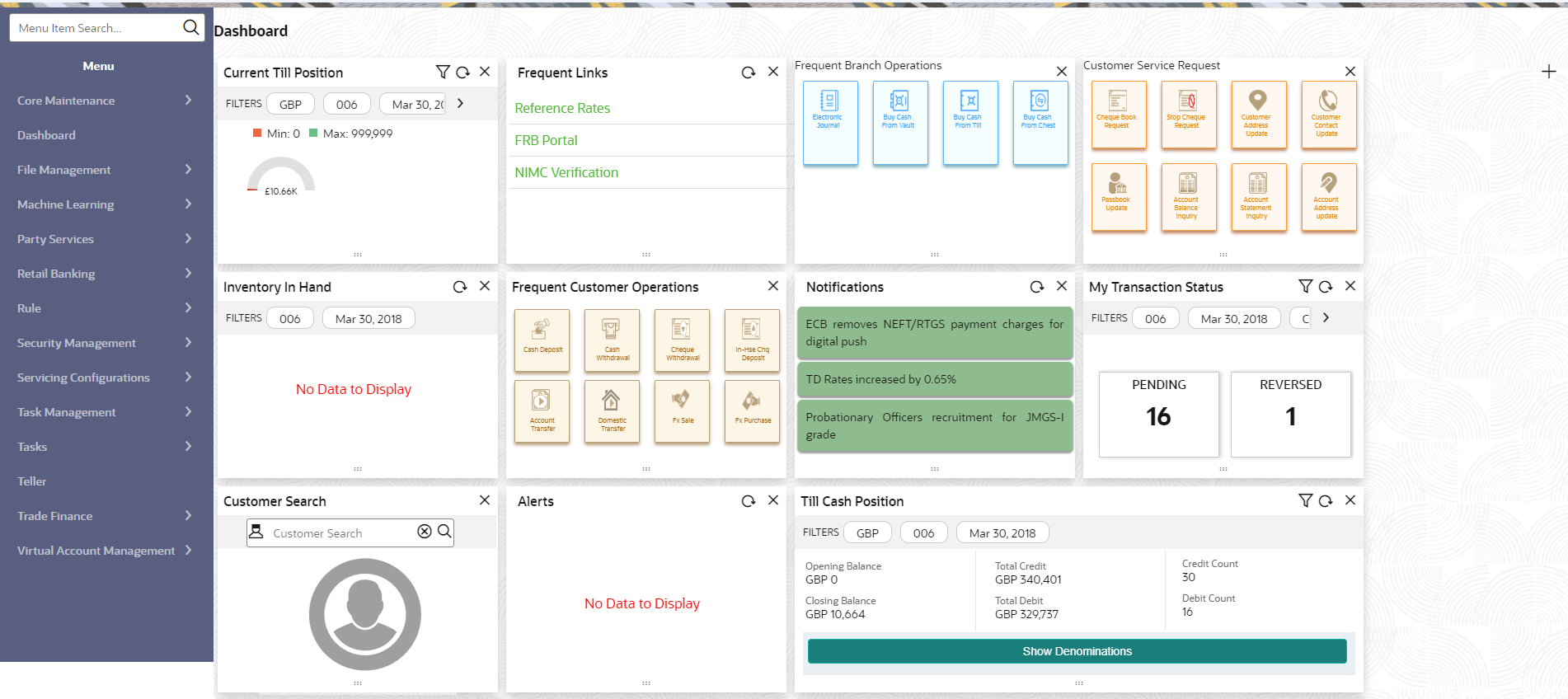Open Customer Address Update tile
Screen dimensions: 1568x699
[1259, 115]
